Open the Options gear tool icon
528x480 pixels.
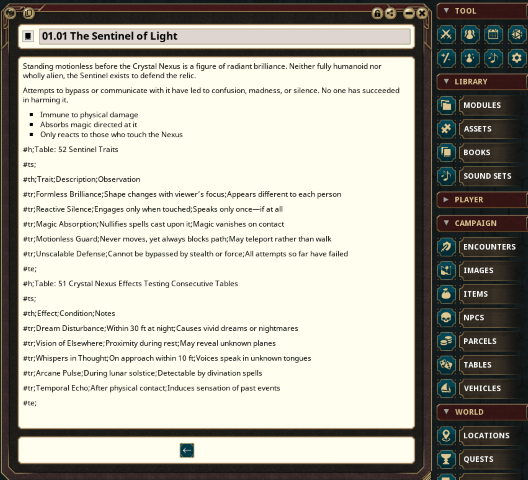pos(517,58)
